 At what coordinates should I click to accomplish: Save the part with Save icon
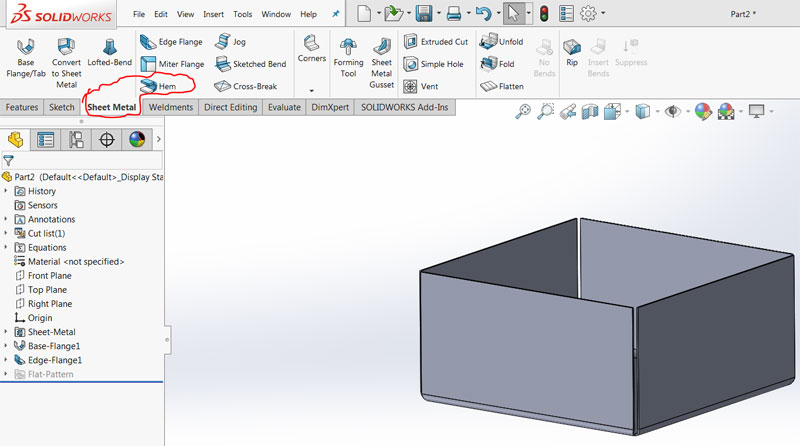423,13
